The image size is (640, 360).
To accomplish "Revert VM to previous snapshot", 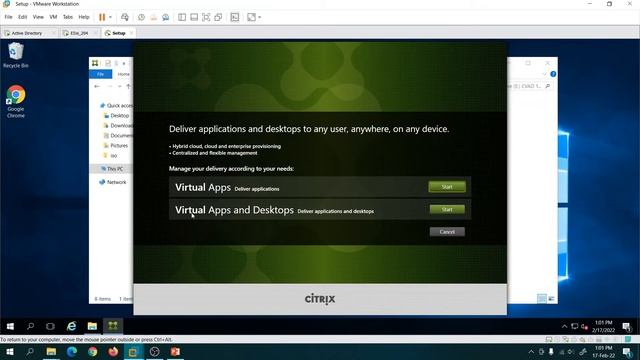I will coord(153,17).
